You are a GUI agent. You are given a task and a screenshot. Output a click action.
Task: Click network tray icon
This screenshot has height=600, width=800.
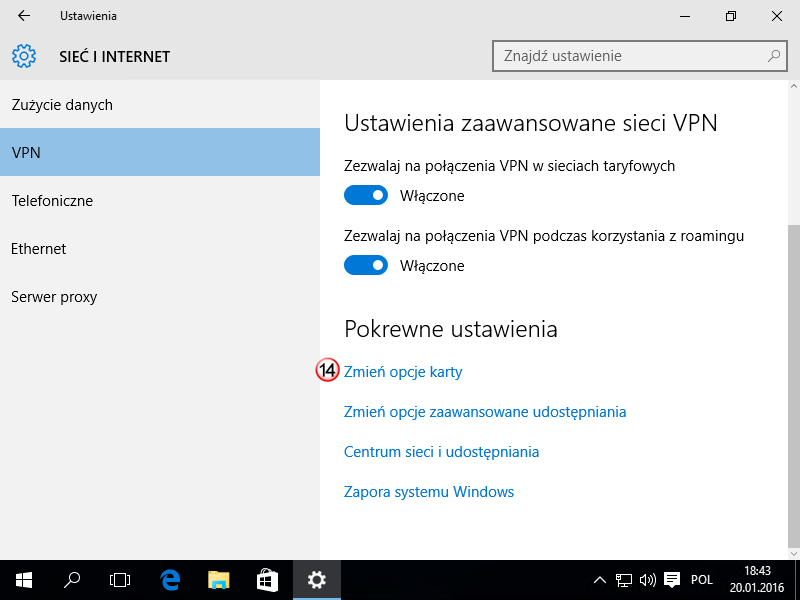pos(623,580)
